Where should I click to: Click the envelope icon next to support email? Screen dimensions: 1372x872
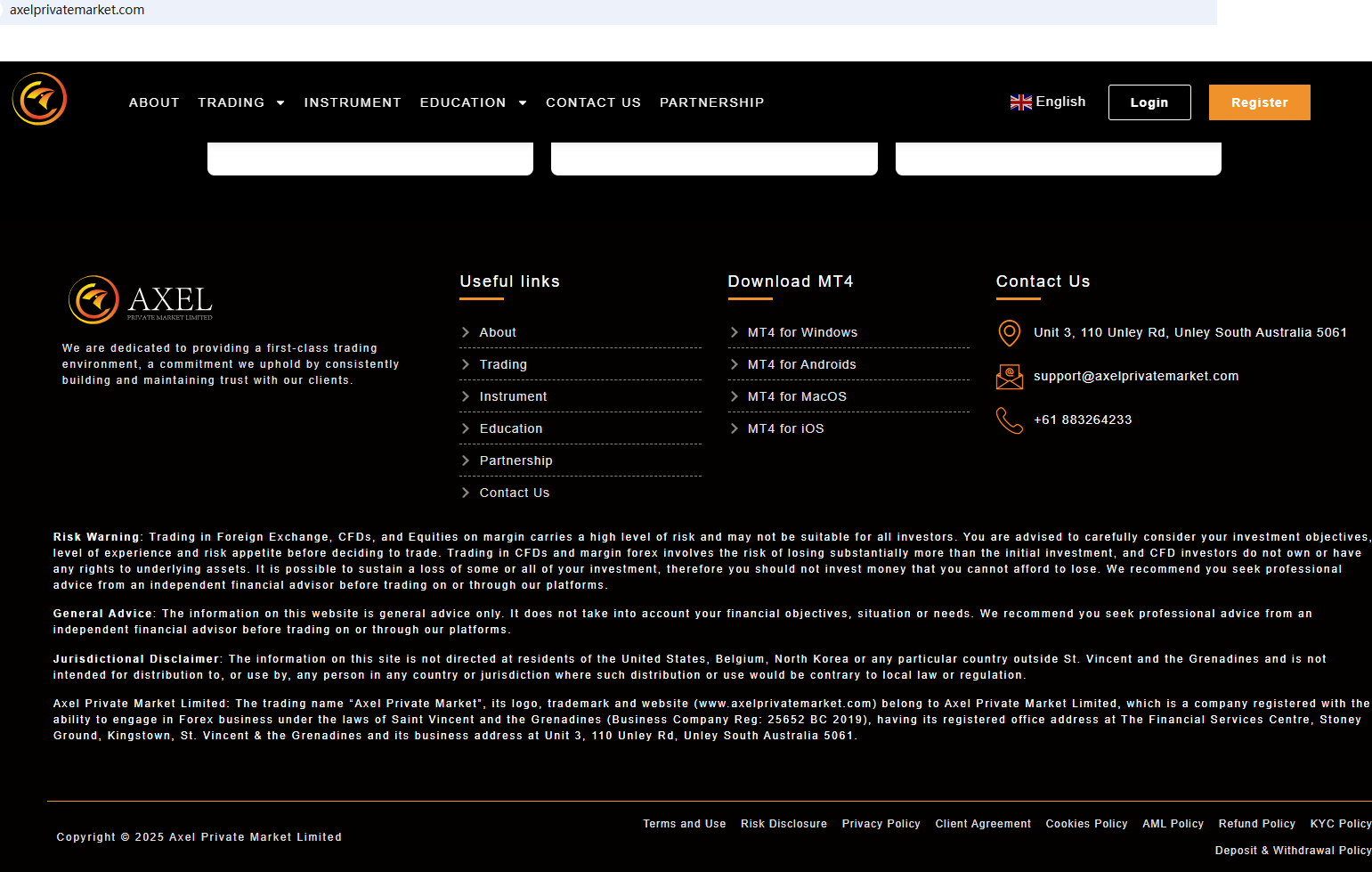(x=1009, y=376)
